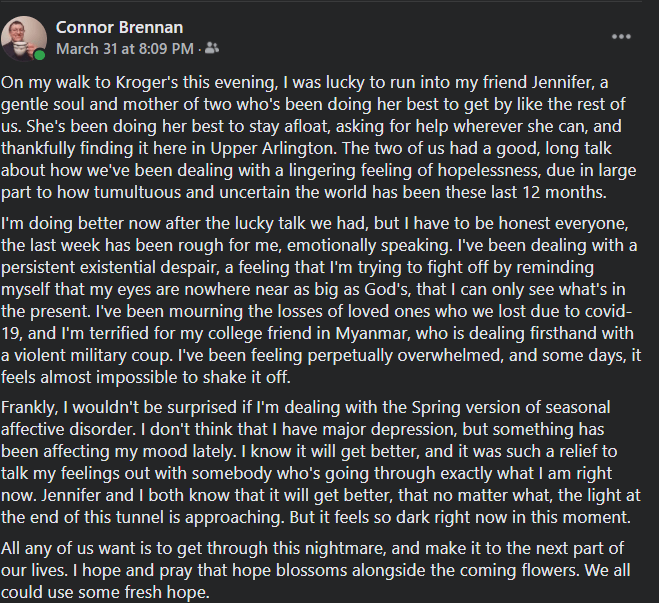Open the March 31 at 8:09 PM timestamp
The height and width of the screenshot is (603, 659).
pyautogui.click(x=125, y=47)
